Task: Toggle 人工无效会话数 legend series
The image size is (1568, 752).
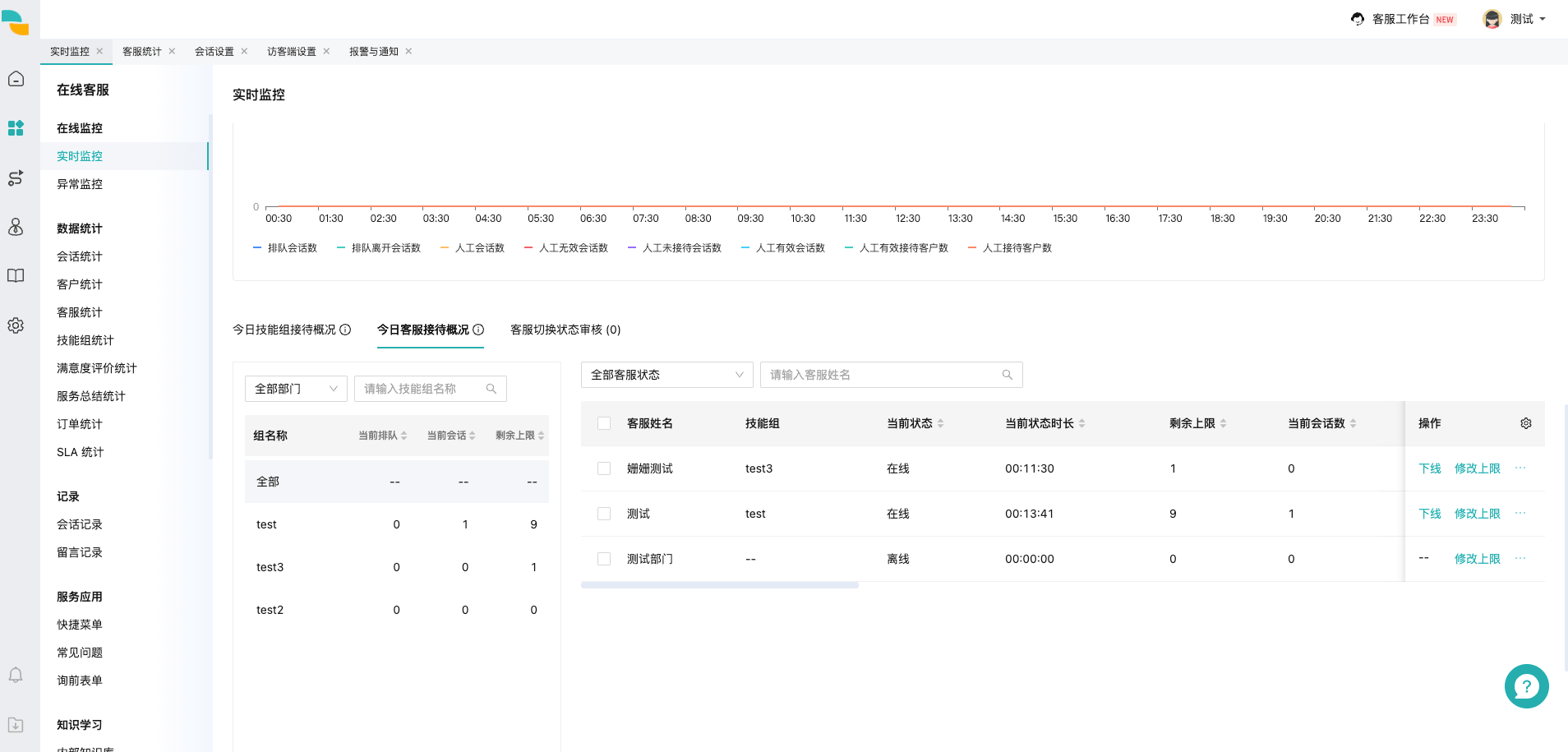Action: coord(566,247)
